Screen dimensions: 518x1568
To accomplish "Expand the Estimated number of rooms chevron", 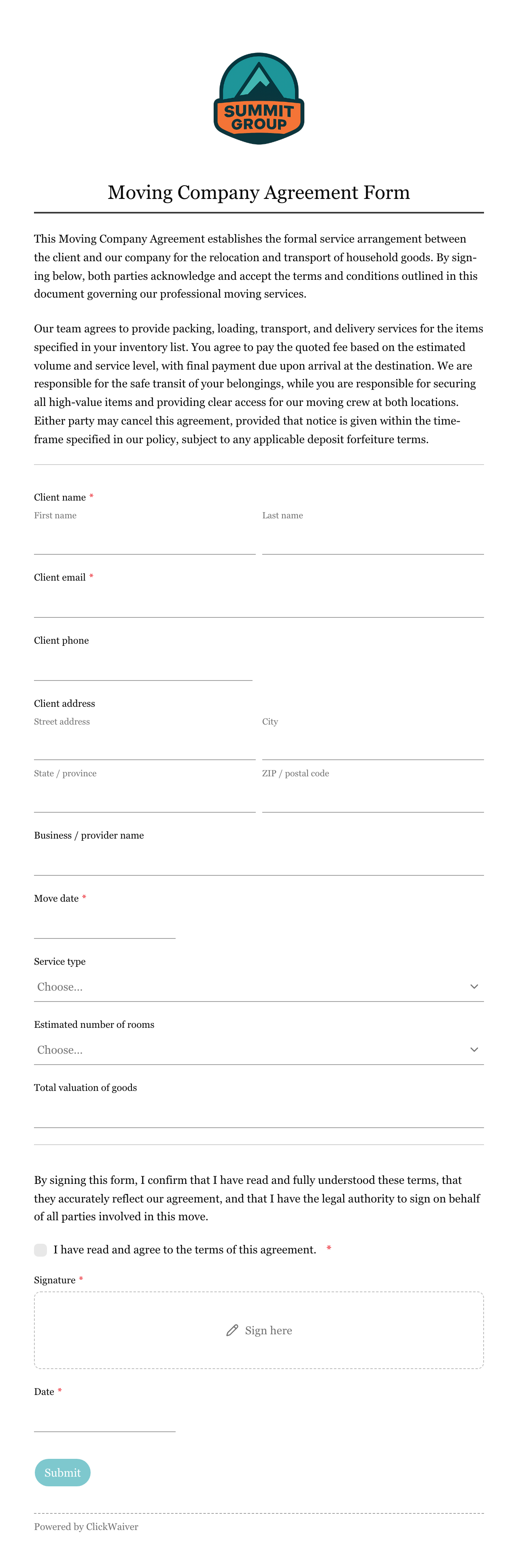I will 474,1049.
